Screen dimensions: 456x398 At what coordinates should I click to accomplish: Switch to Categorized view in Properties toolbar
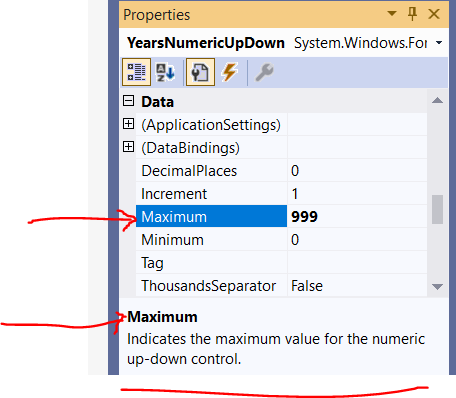tap(136, 72)
